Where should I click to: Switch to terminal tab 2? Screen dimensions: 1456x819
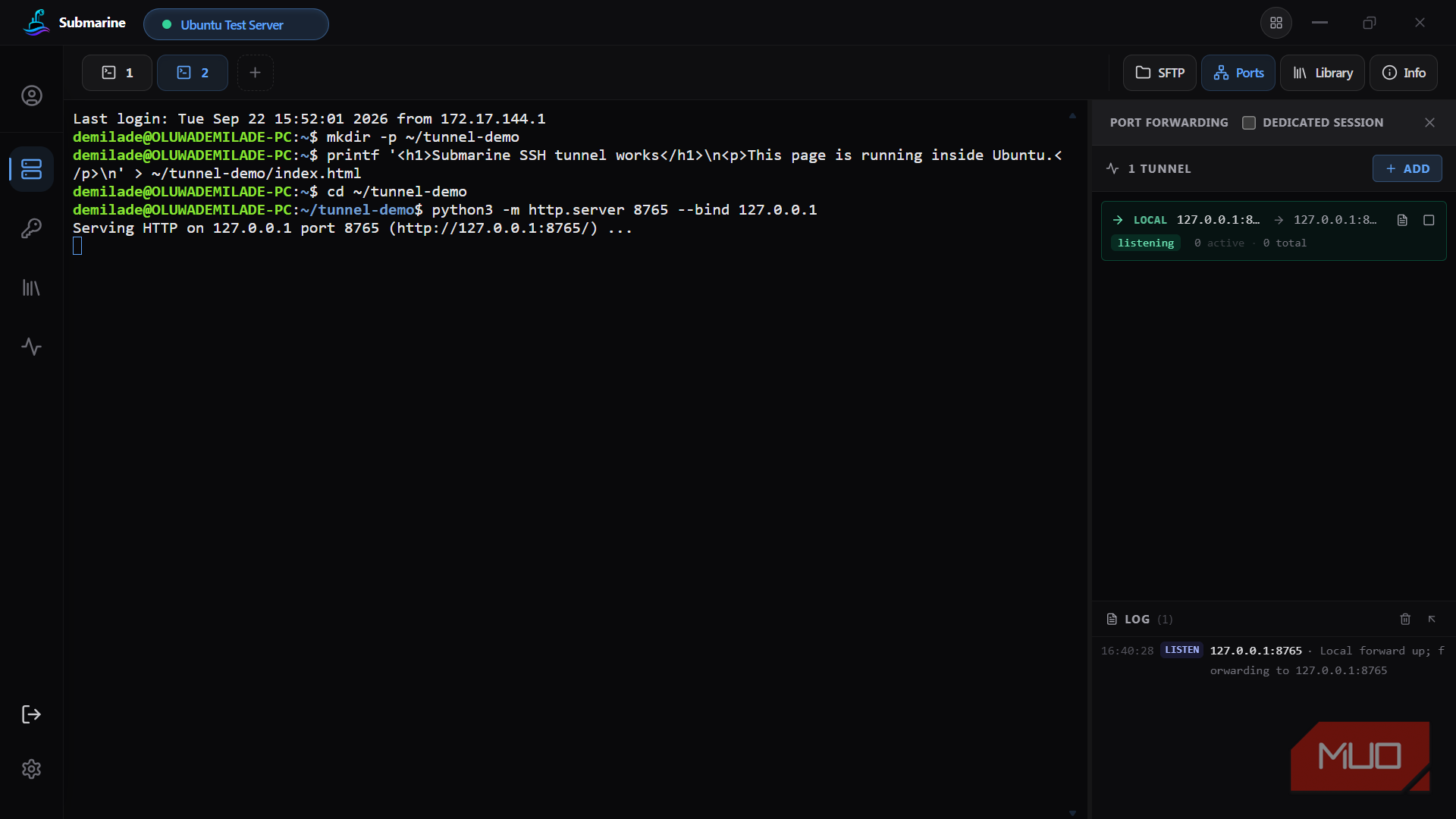click(192, 73)
